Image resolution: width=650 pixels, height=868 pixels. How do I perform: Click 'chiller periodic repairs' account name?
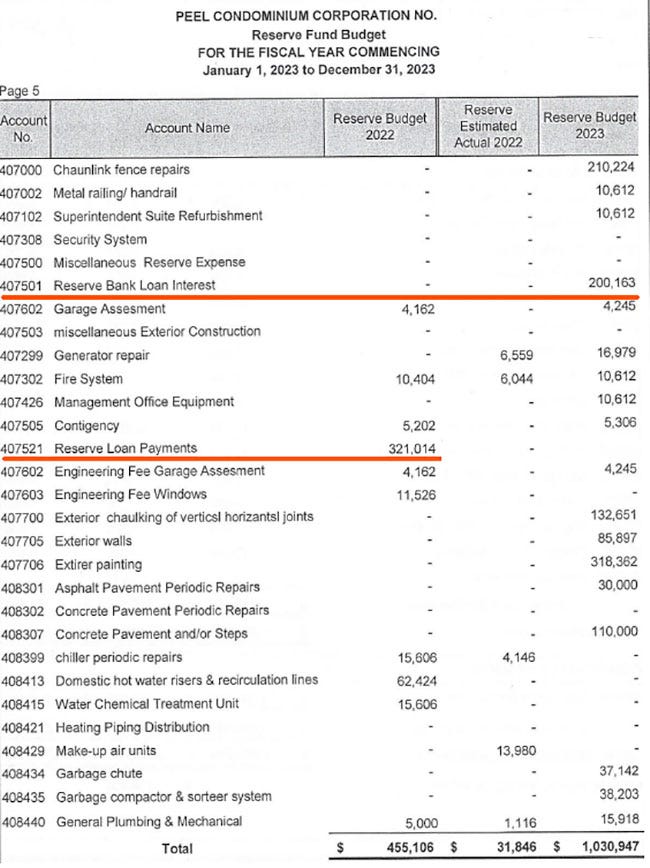[x=119, y=658]
